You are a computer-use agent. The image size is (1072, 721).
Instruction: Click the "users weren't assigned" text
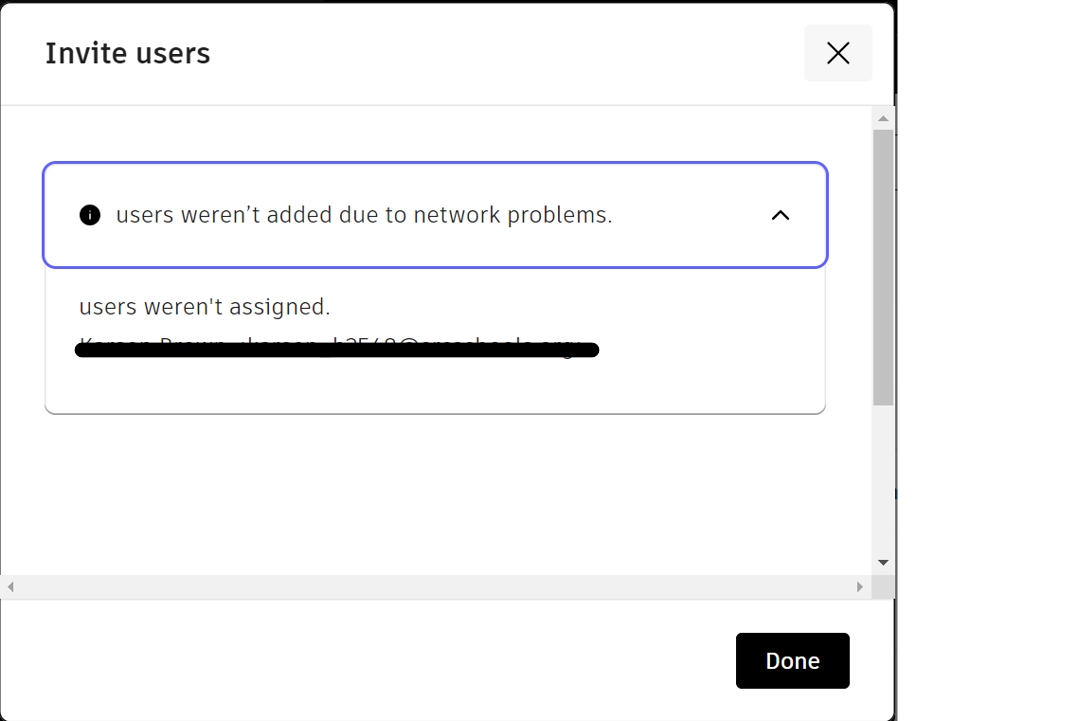[204, 307]
